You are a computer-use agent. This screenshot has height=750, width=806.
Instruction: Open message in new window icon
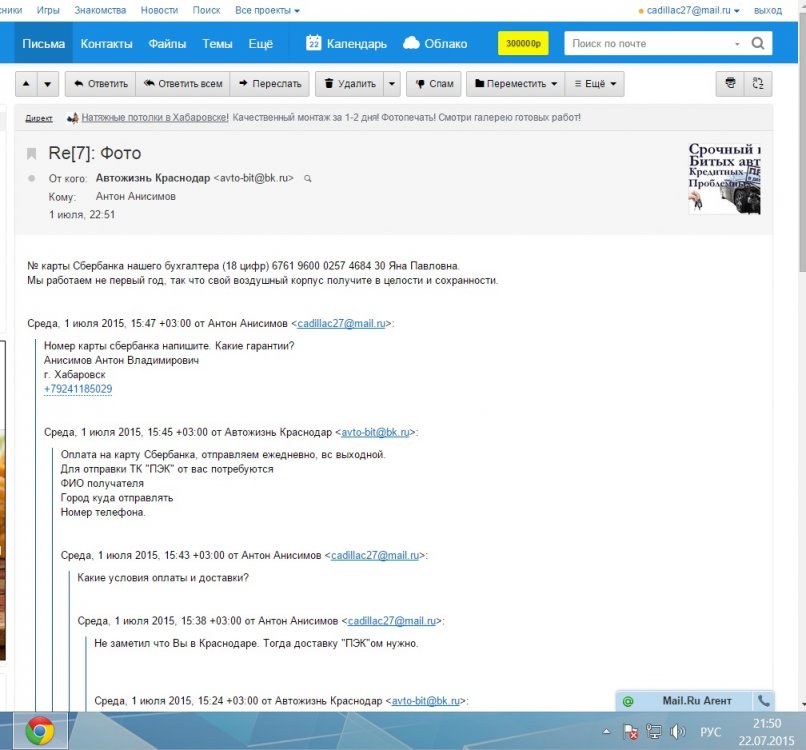point(759,84)
